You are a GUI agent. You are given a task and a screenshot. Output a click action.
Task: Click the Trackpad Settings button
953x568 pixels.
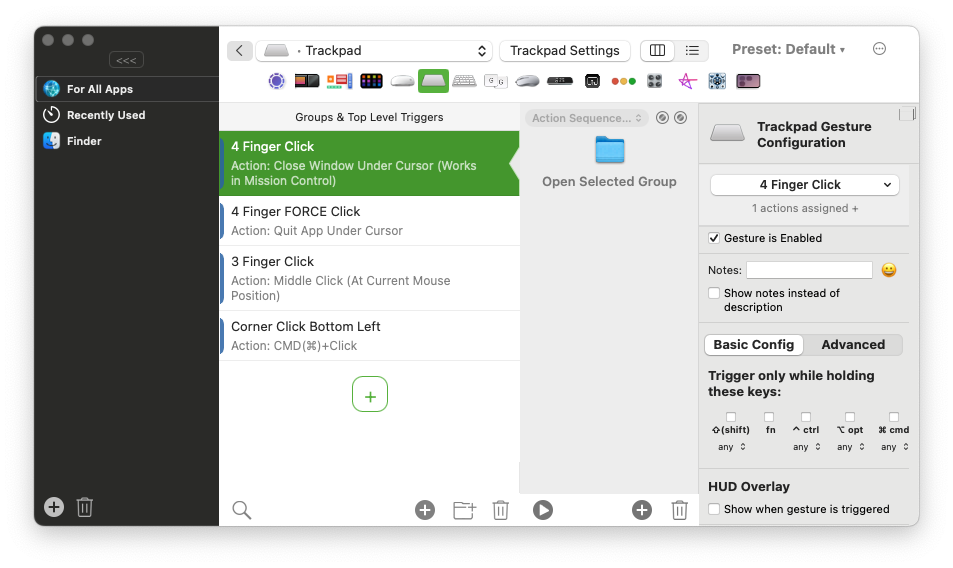pyautogui.click(x=565, y=51)
